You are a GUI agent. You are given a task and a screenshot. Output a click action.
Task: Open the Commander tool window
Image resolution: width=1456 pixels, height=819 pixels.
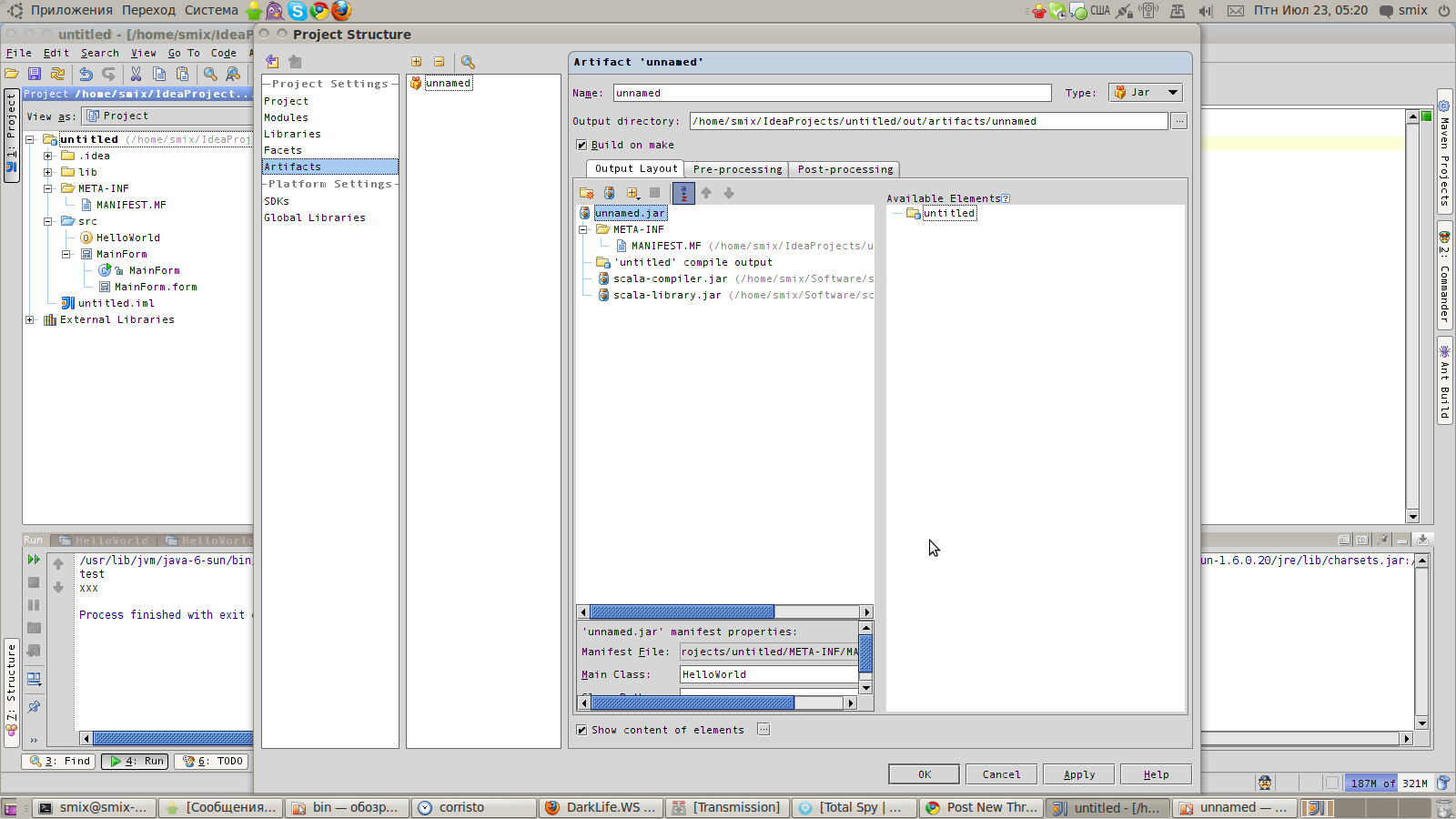1444,278
